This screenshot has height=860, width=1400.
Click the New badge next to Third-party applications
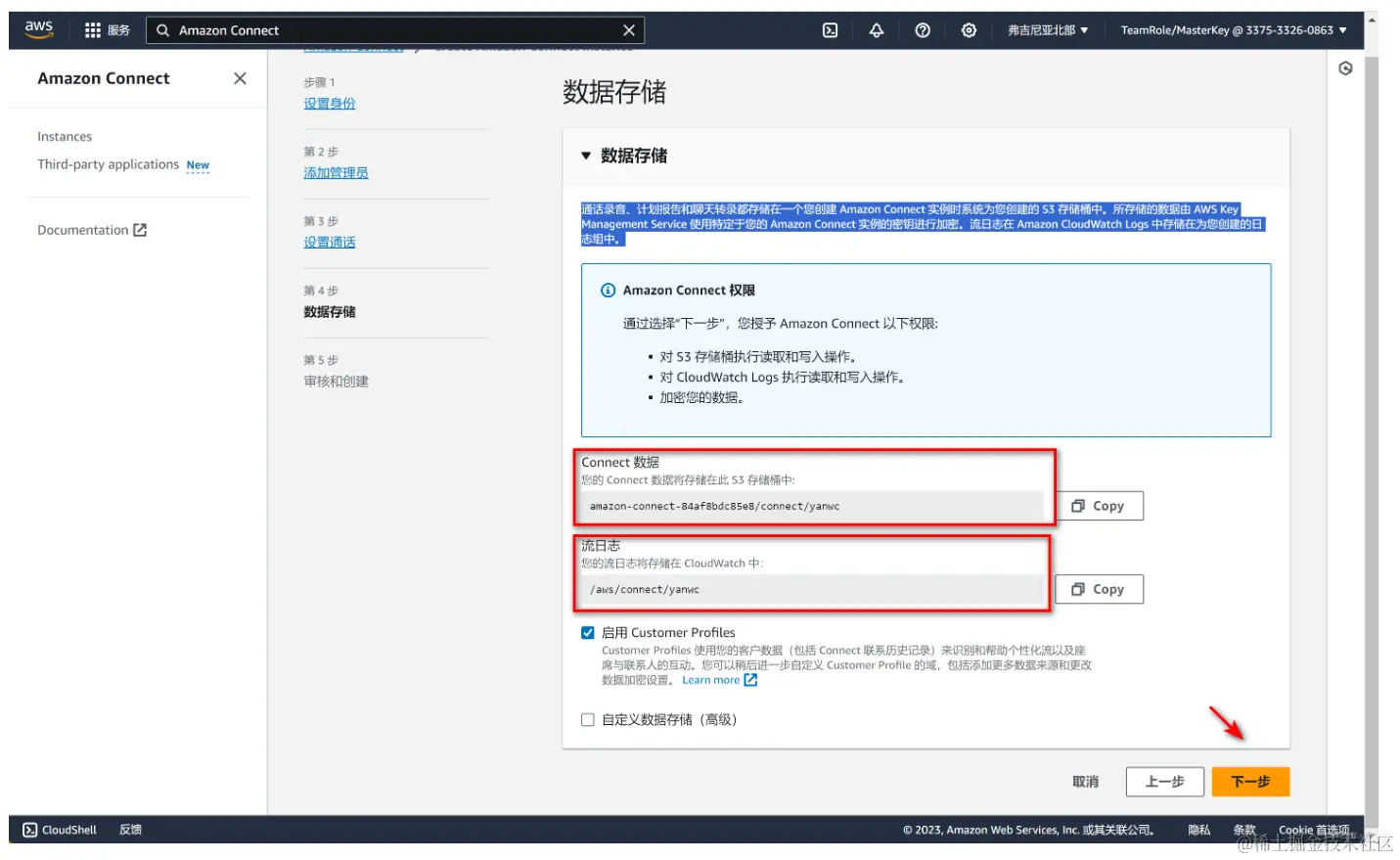pyautogui.click(x=198, y=165)
